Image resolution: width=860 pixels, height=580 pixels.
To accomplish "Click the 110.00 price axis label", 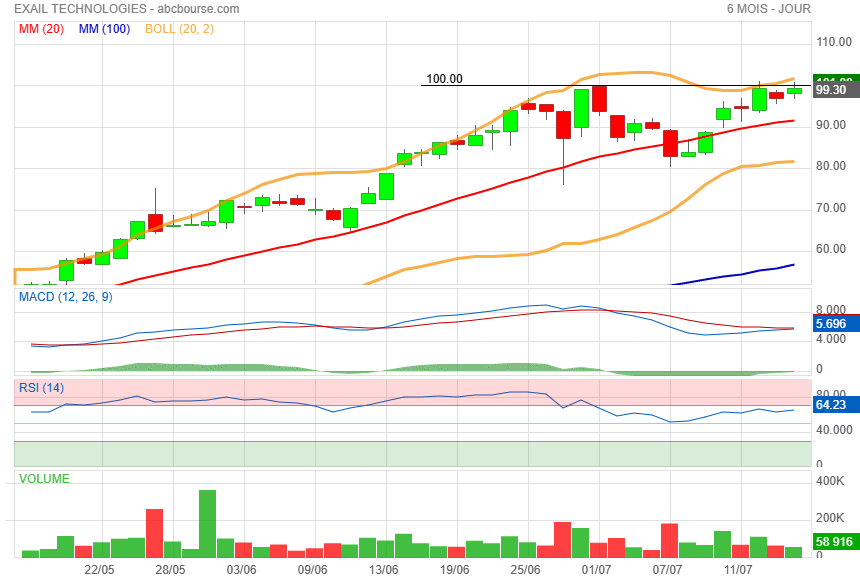I will pyautogui.click(x=834, y=42).
